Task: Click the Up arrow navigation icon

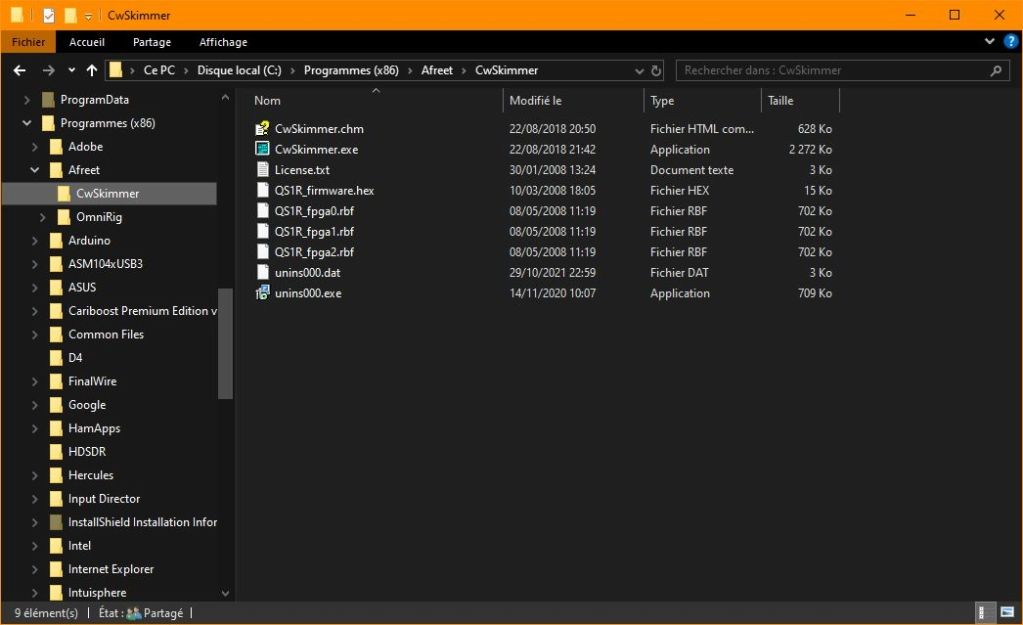Action: coord(92,71)
